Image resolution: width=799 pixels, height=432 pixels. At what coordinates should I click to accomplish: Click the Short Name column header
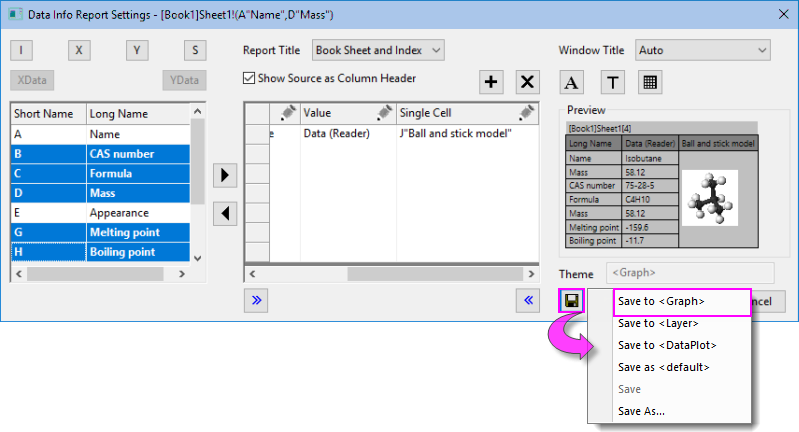48,114
